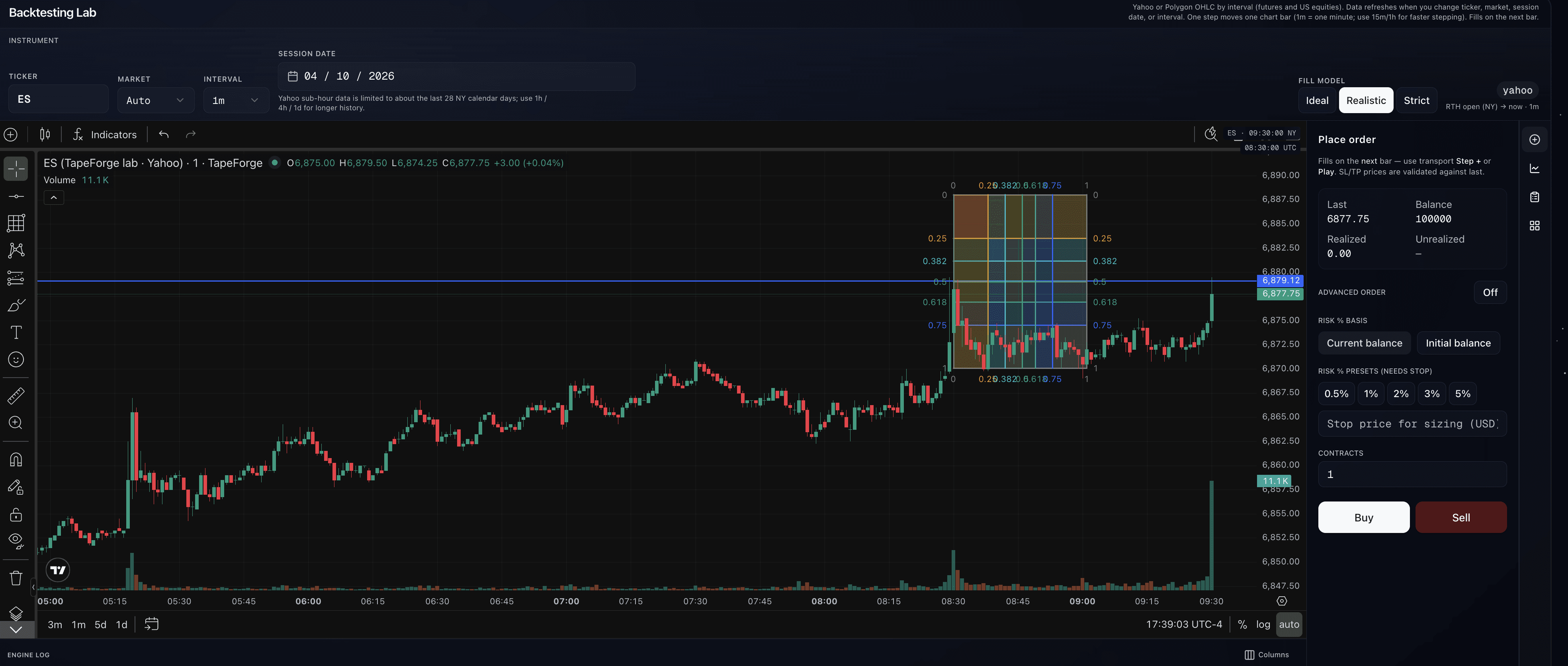Toggle Advanced Order Off switch
This screenshot has width=1568, height=666.
pyautogui.click(x=1490, y=292)
